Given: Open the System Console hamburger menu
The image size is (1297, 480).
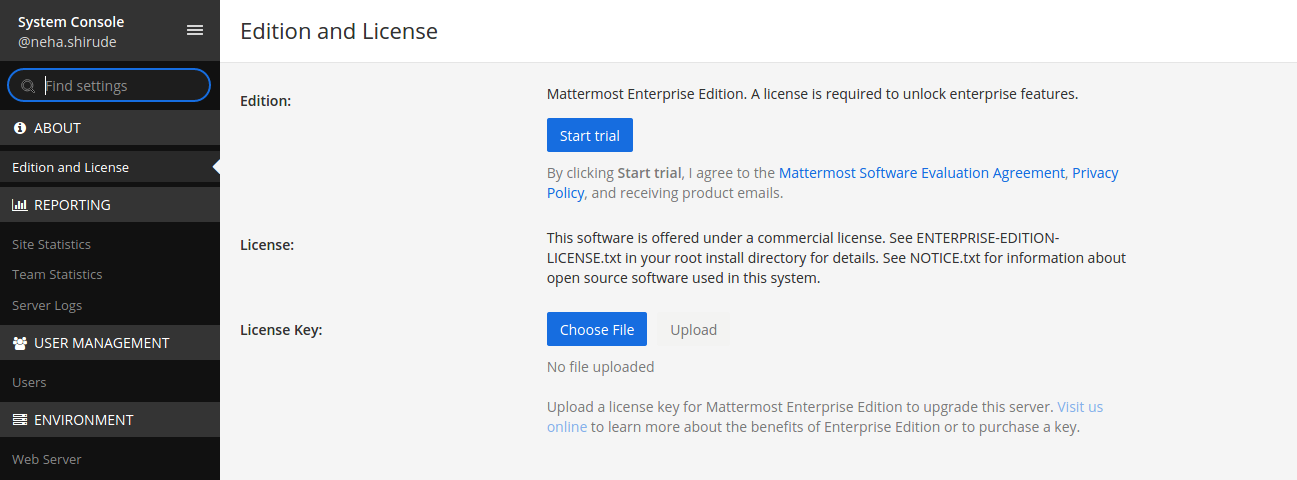Looking at the screenshot, I should [195, 30].
